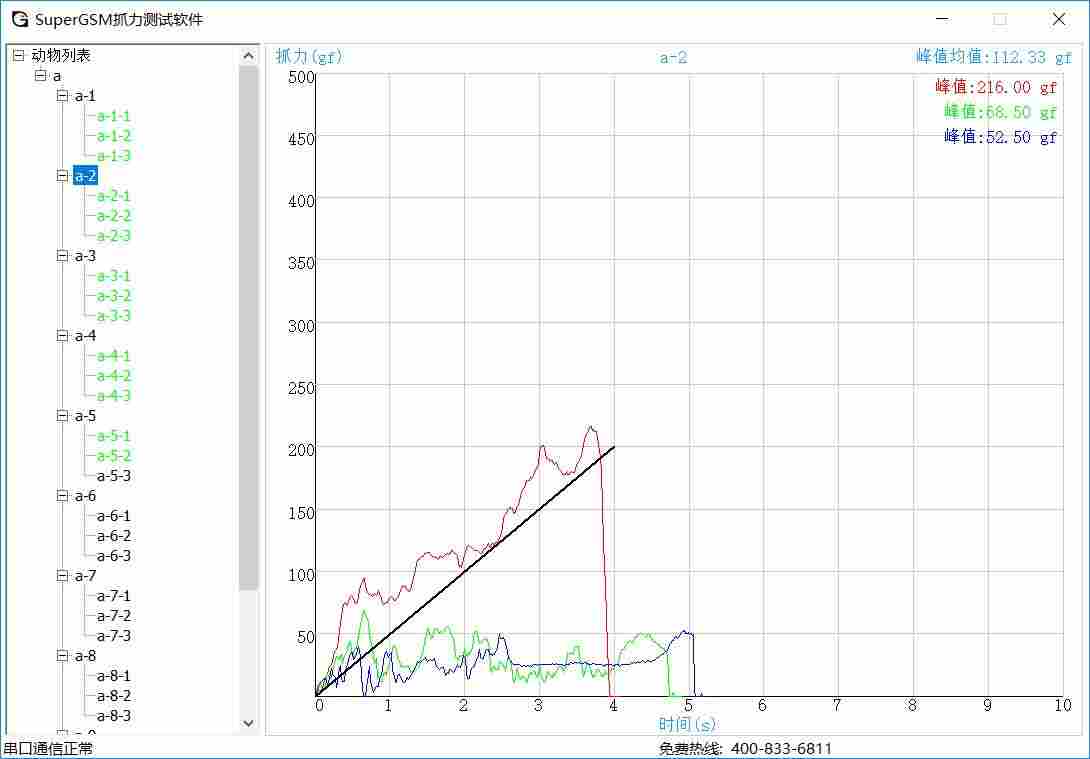
Task: Select the a-2 animal node
Action: pos(85,176)
